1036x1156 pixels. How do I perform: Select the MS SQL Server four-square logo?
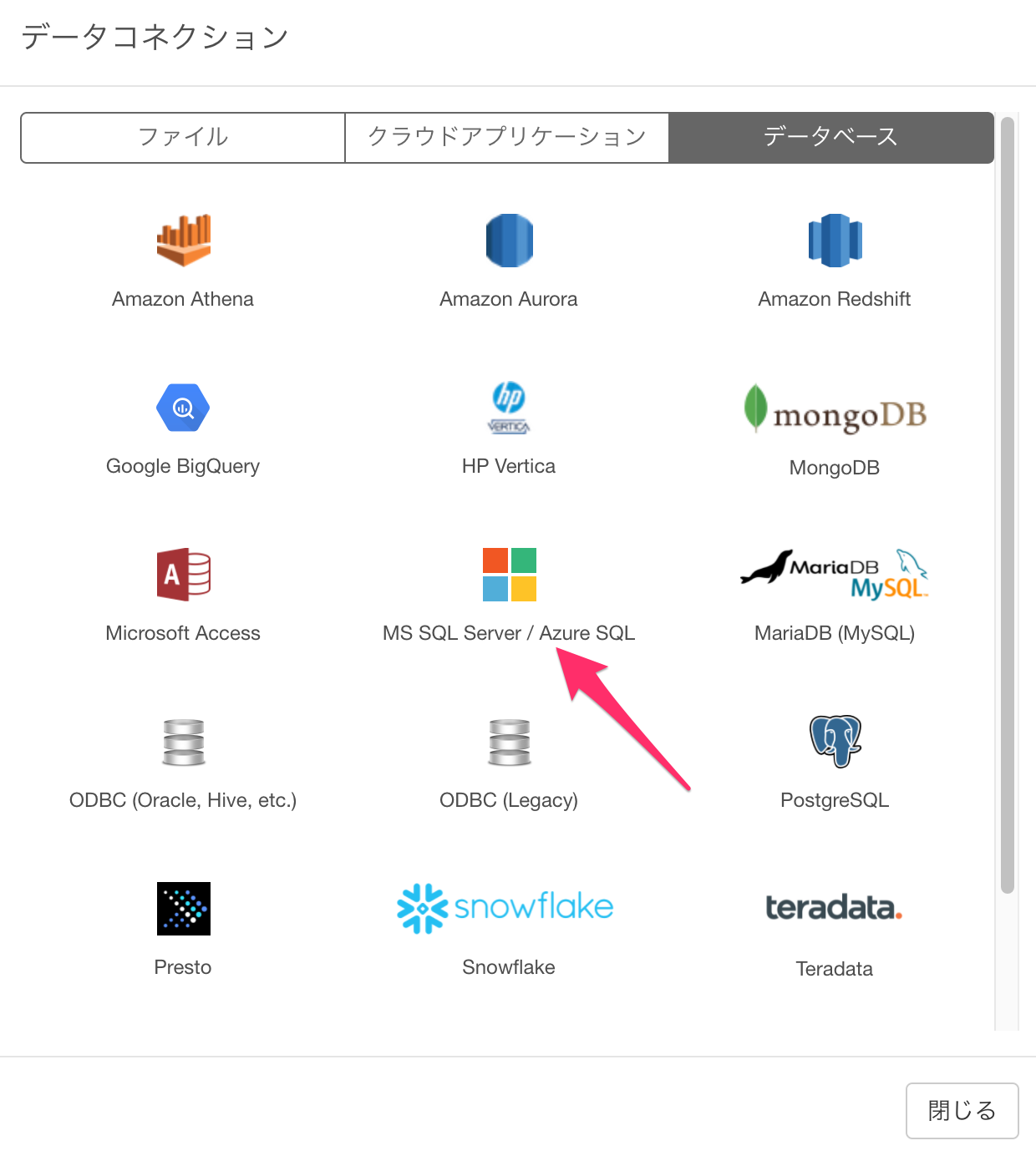pyautogui.click(x=510, y=575)
